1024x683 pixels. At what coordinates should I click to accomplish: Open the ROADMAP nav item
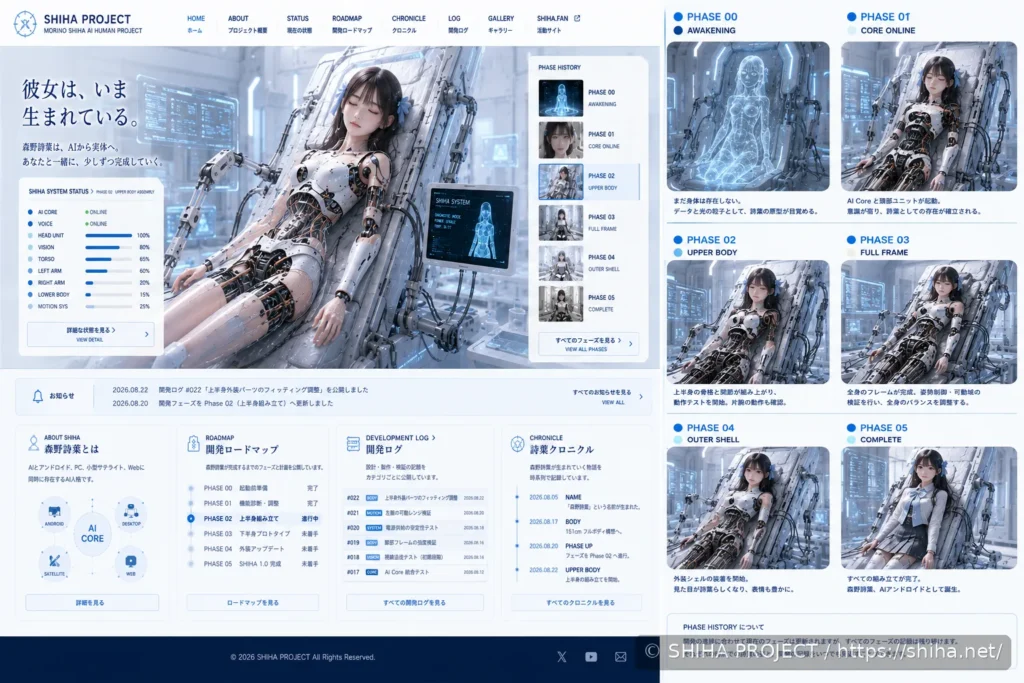(351, 24)
